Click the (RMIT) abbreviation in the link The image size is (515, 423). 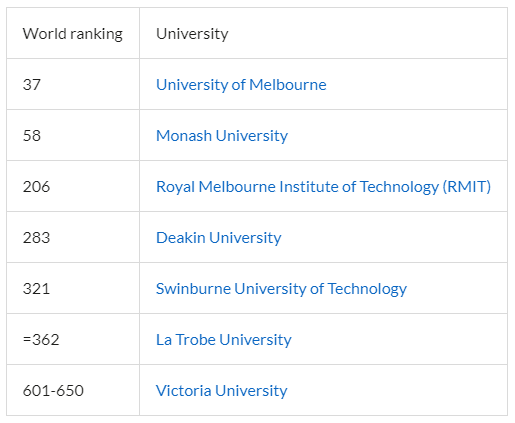pyautogui.click(x=467, y=187)
